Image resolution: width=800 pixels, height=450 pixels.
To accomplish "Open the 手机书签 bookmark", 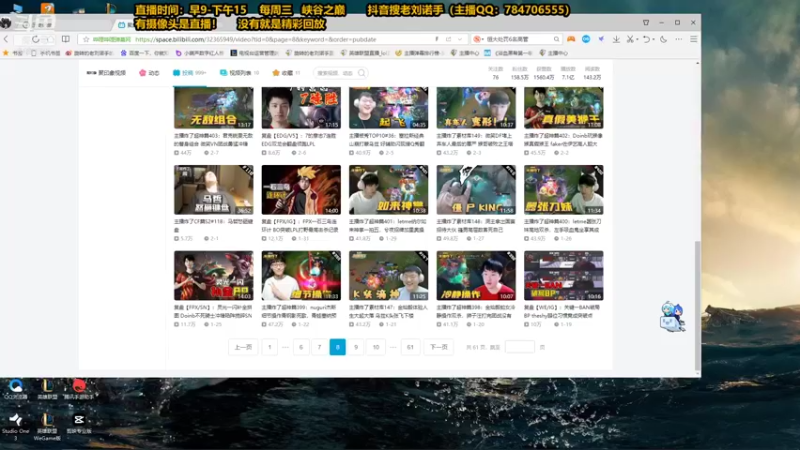I will pyautogui.click(x=45, y=53).
